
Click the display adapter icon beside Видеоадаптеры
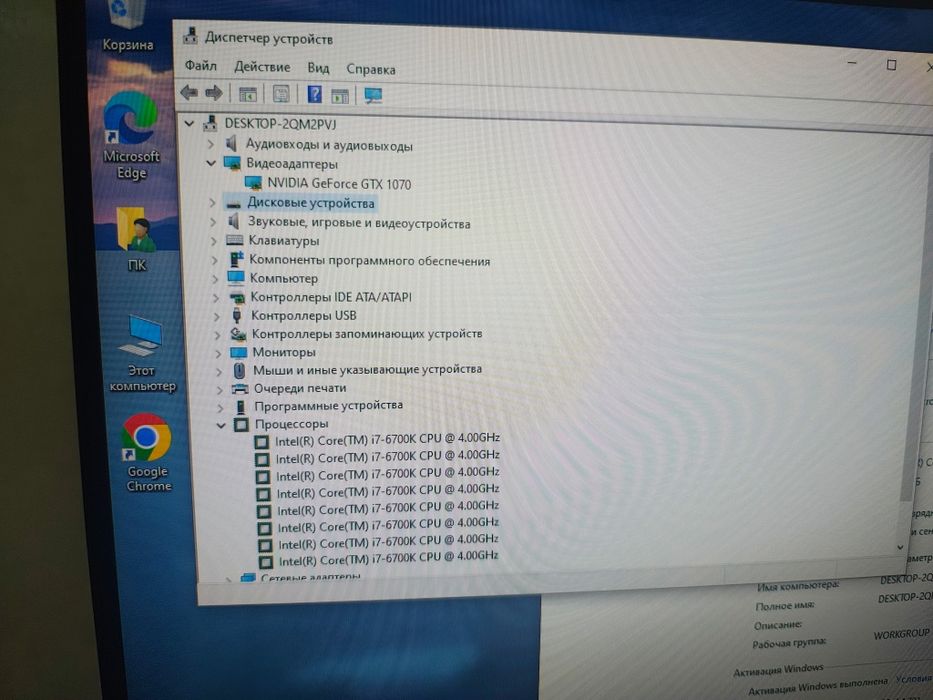coord(232,162)
